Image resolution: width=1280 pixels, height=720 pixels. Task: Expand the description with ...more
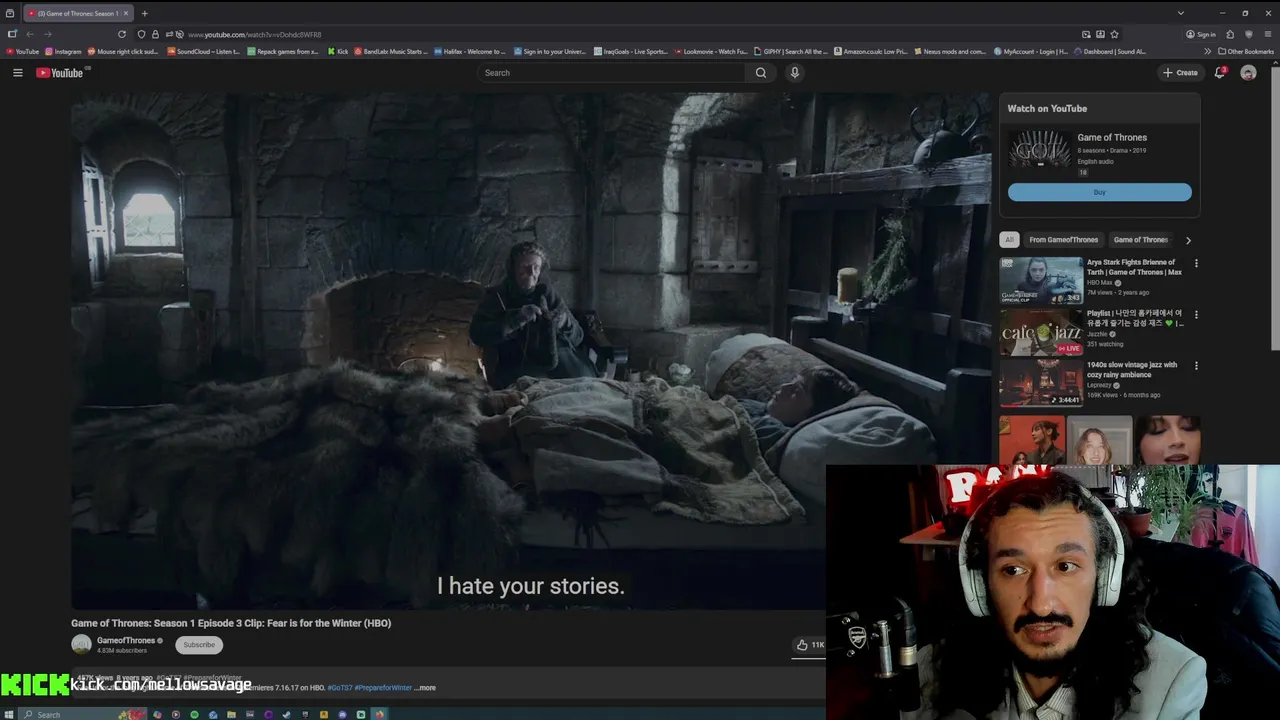pos(425,688)
